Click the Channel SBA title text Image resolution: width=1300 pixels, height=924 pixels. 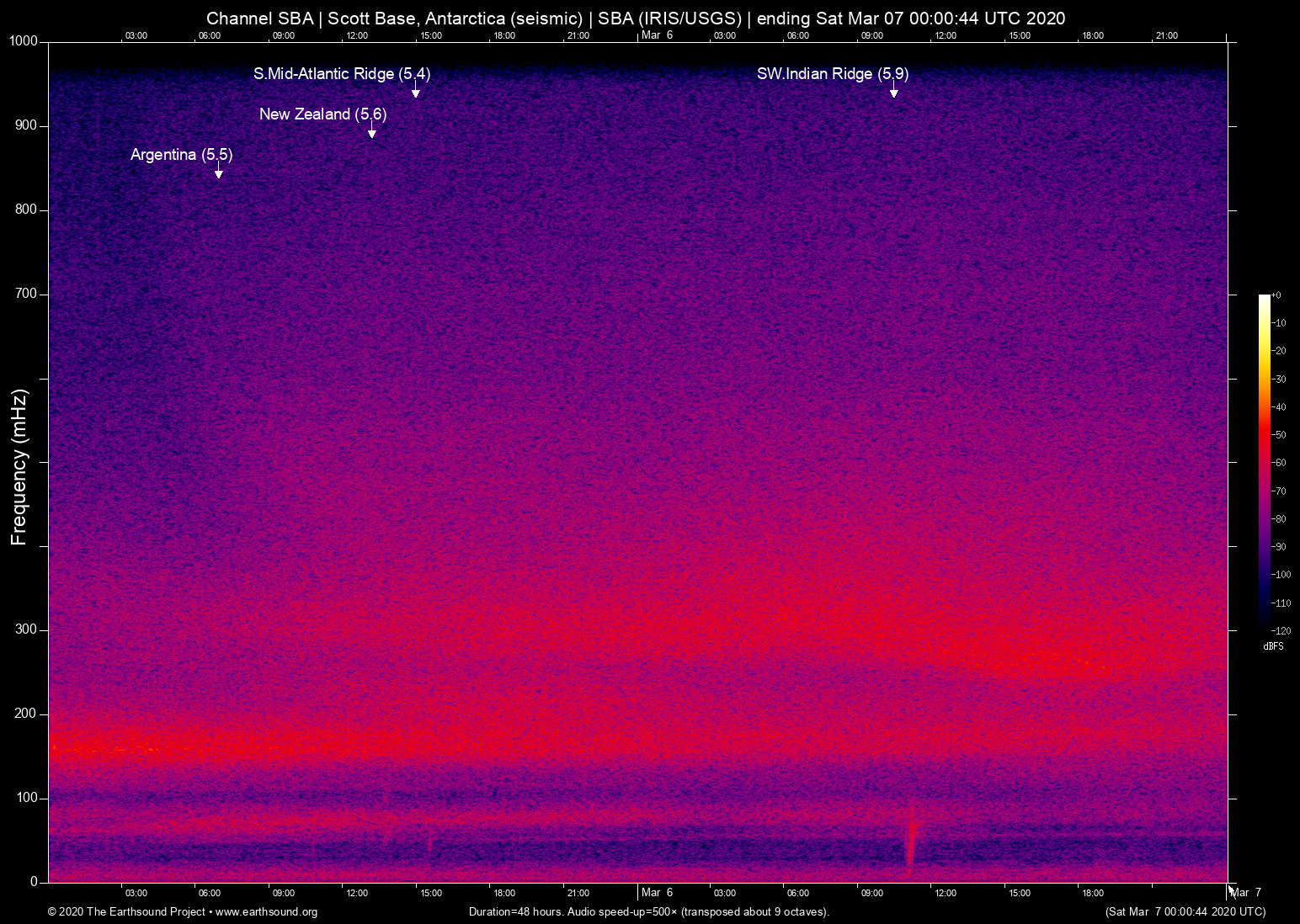click(259, 18)
